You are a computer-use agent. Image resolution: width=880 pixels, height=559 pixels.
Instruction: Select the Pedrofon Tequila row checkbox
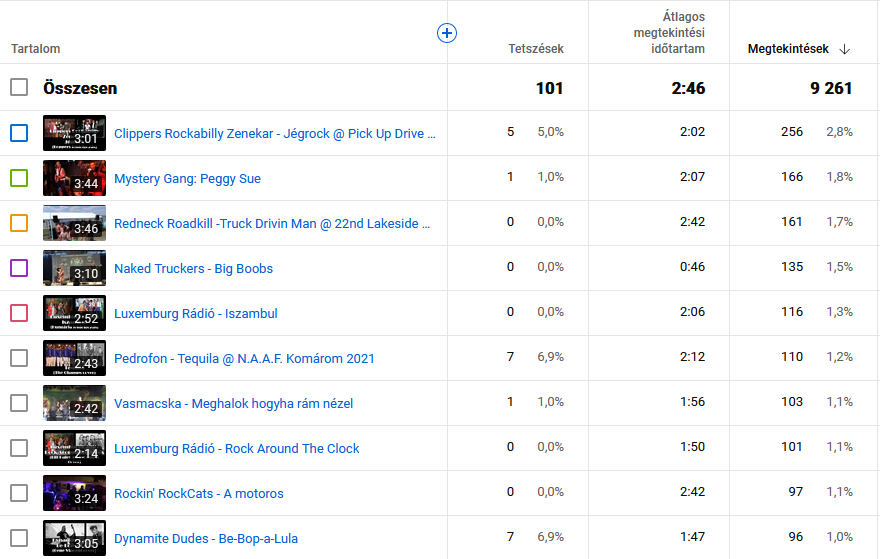click(19, 358)
